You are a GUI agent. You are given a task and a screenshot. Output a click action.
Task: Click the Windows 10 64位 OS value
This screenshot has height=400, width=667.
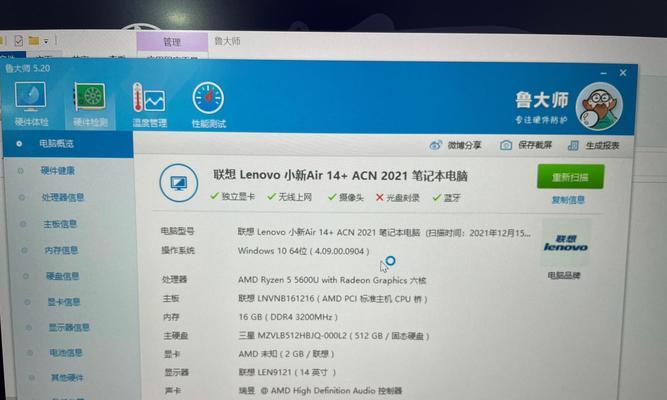(x=303, y=251)
